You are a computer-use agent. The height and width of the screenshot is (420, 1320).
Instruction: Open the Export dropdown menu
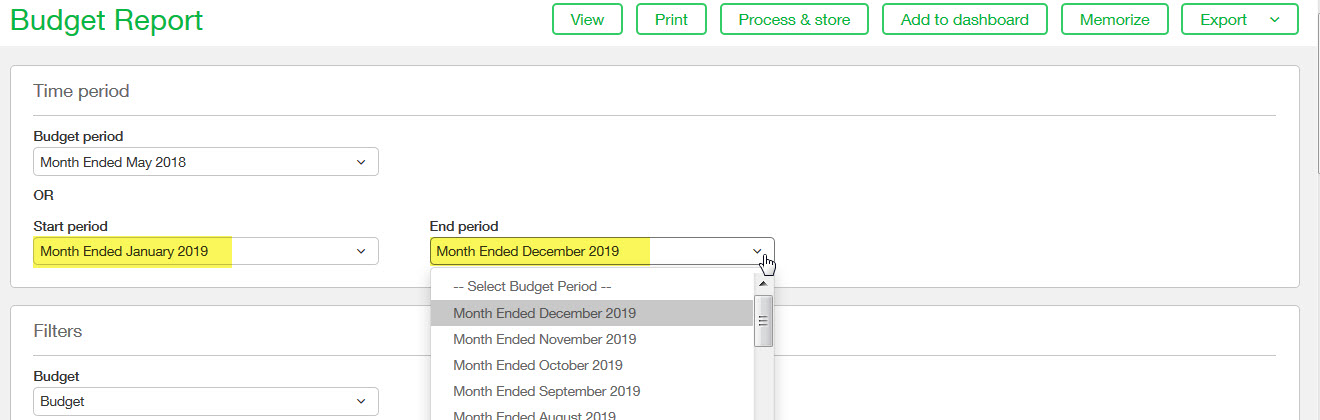click(1239, 20)
